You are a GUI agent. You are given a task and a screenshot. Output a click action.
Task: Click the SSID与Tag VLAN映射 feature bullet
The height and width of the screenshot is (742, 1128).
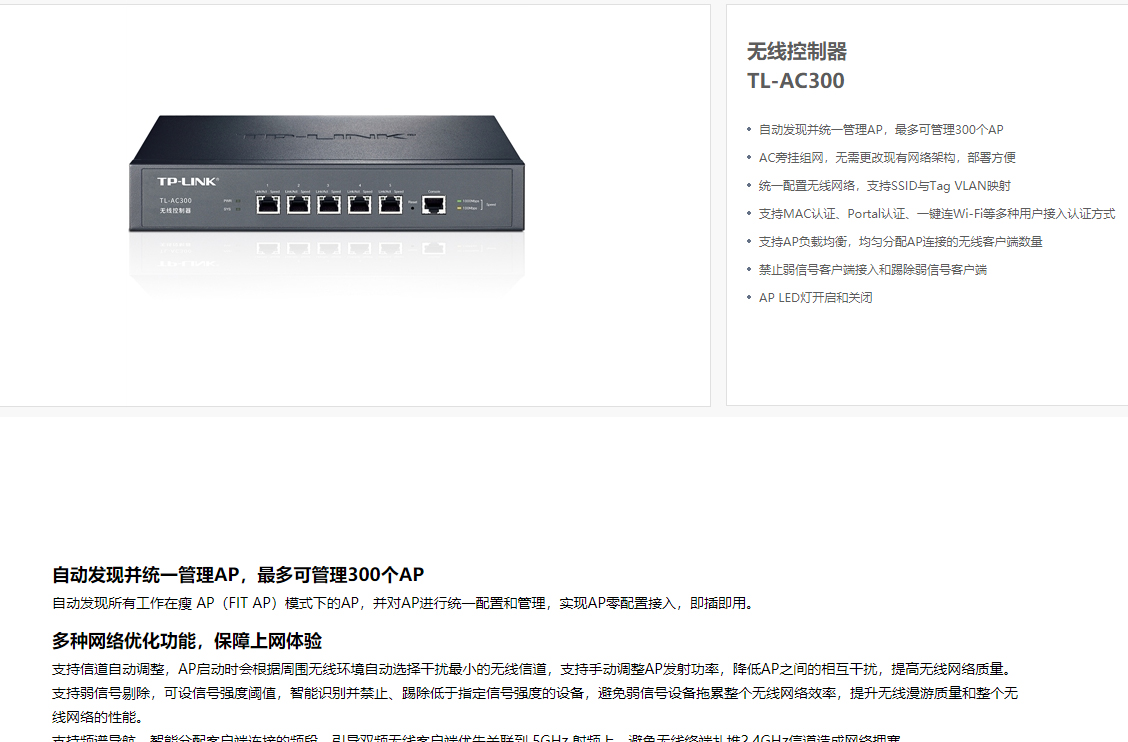pyautogui.click(x=884, y=186)
